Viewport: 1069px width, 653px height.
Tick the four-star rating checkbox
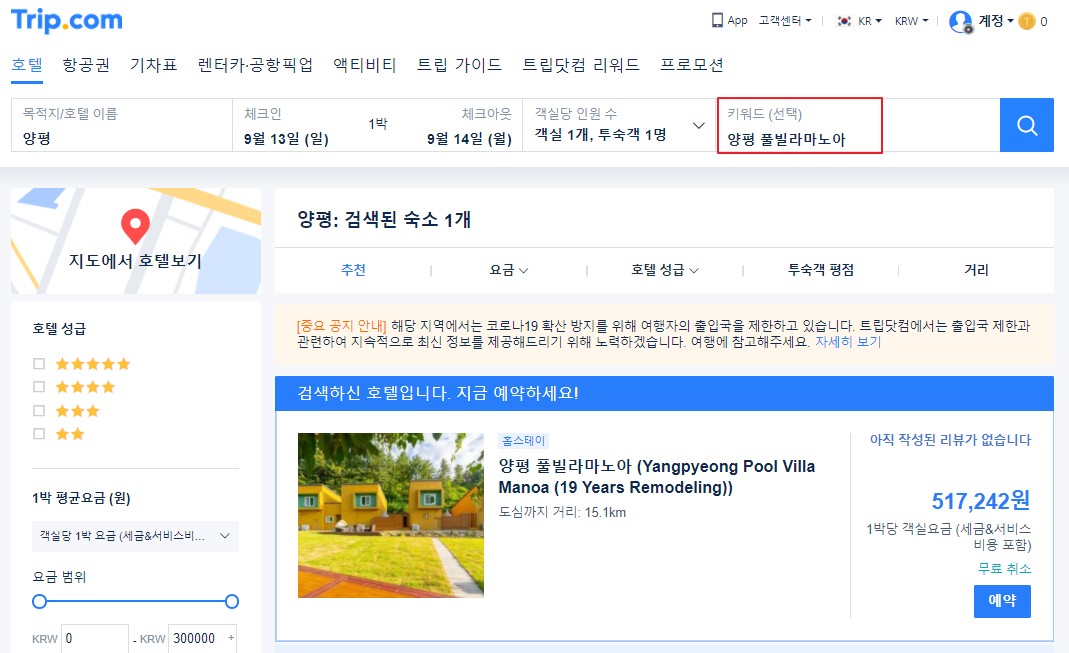pos(39,387)
